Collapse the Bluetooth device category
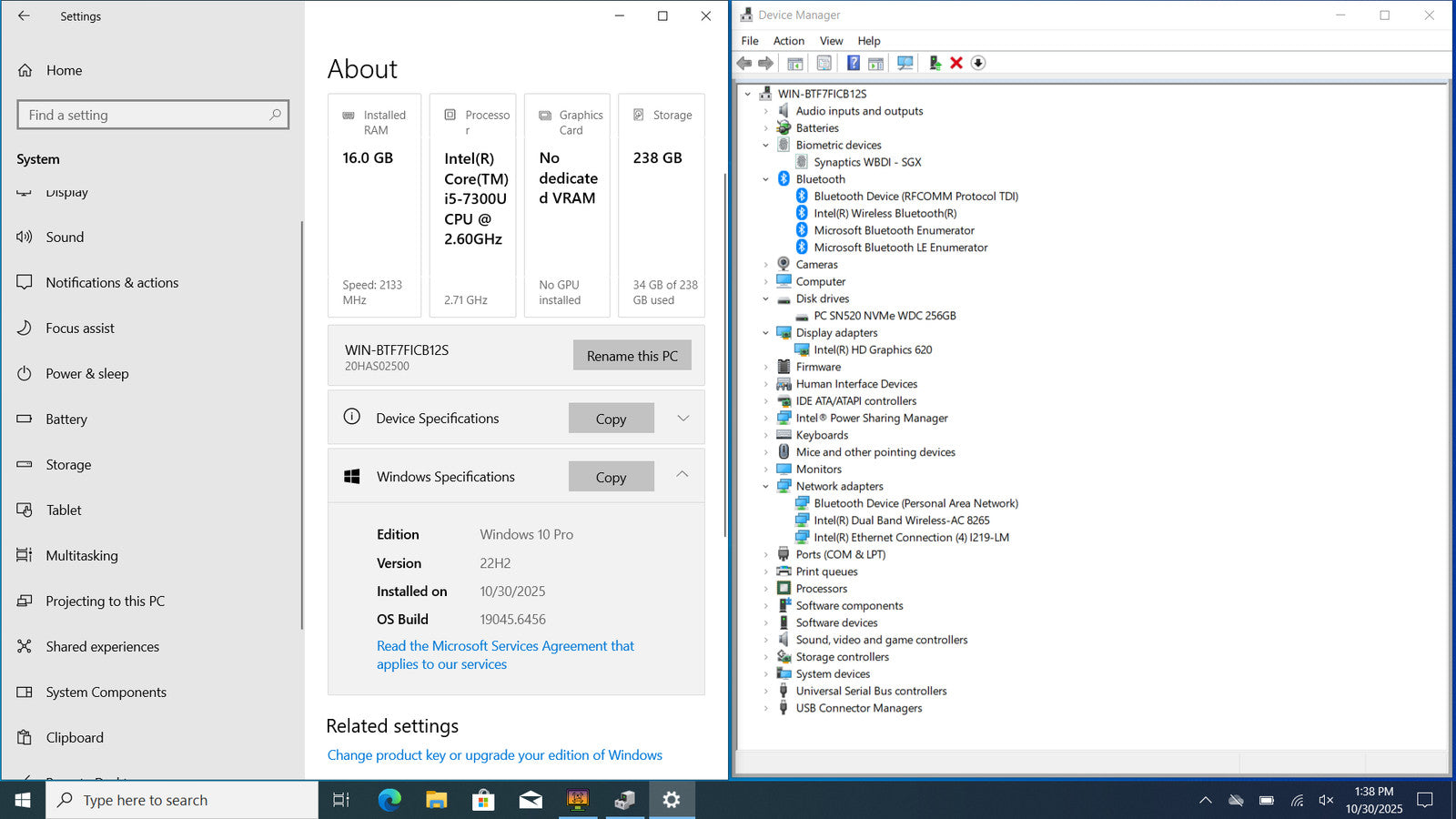Screen dimensions: 1456x819 click(x=766, y=179)
